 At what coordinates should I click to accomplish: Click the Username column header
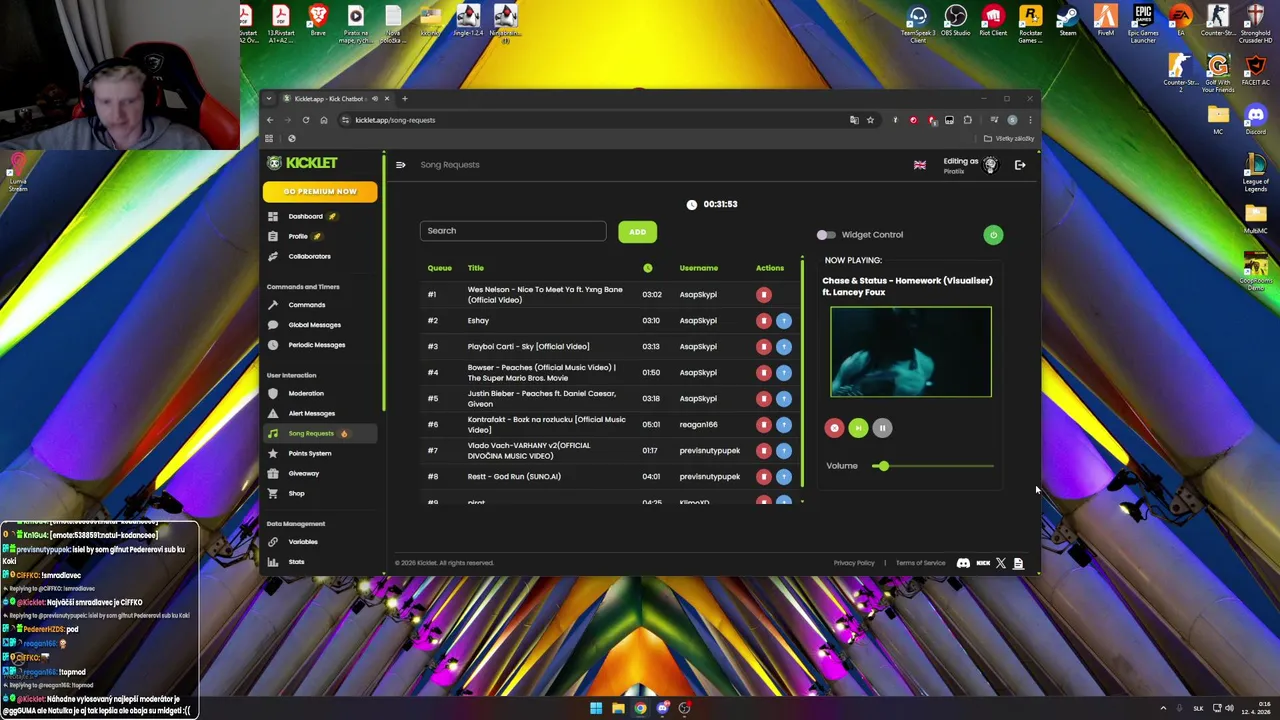point(699,268)
